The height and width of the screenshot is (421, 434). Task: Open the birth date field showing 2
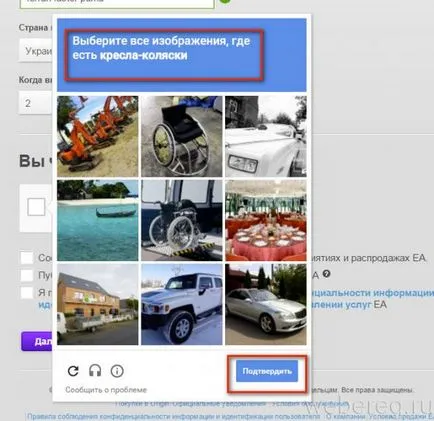tap(36, 103)
